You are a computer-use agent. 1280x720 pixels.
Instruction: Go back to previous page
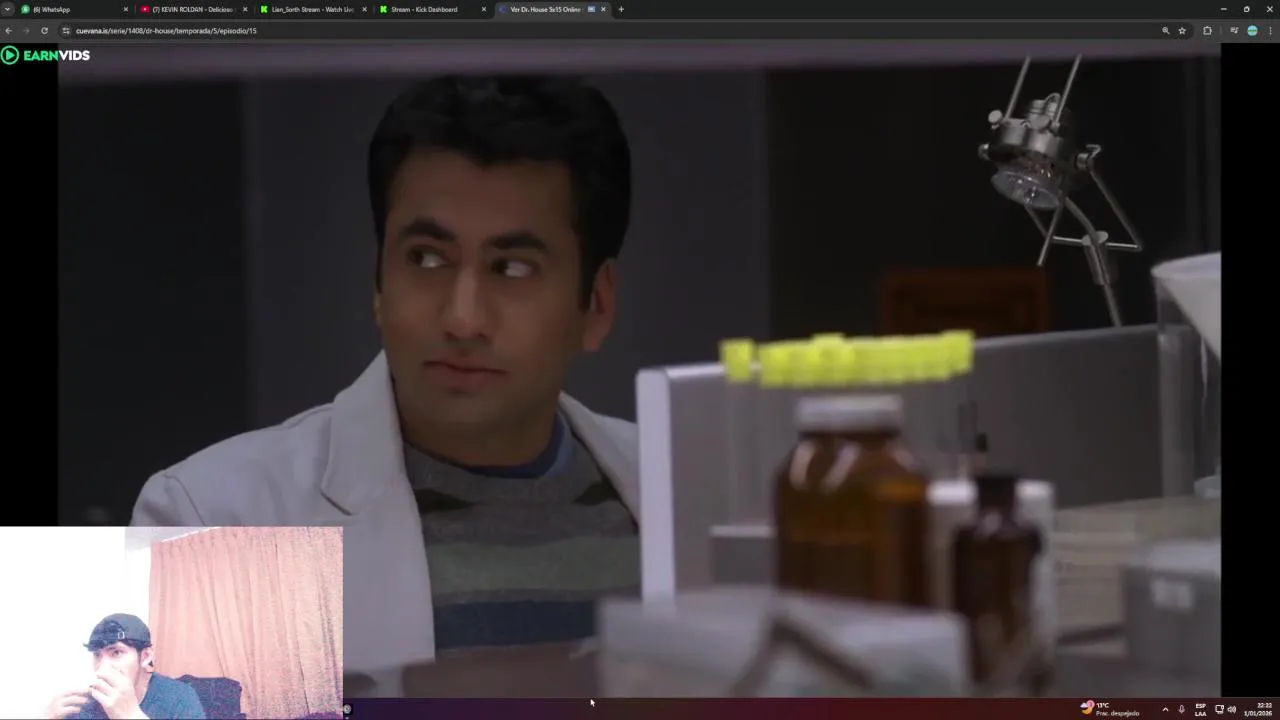pos(8,31)
